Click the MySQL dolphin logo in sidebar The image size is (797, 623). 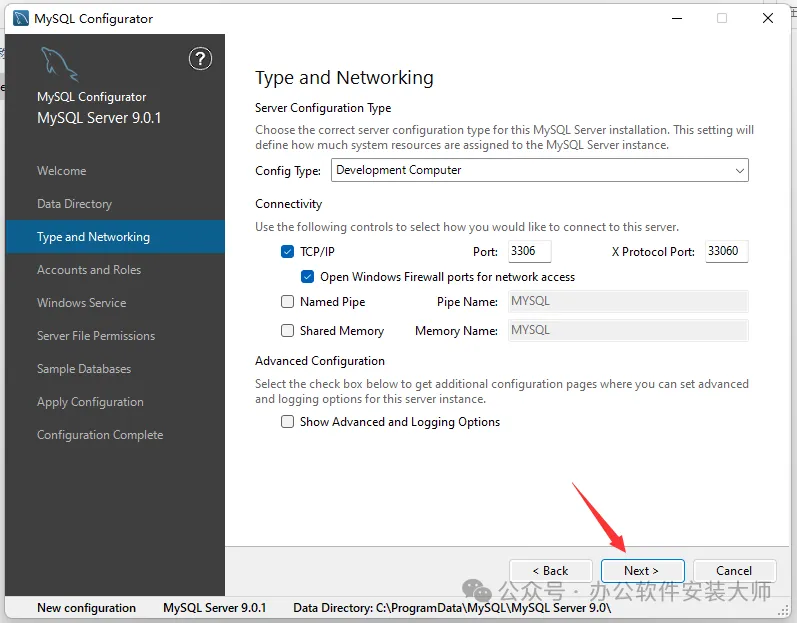59,64
